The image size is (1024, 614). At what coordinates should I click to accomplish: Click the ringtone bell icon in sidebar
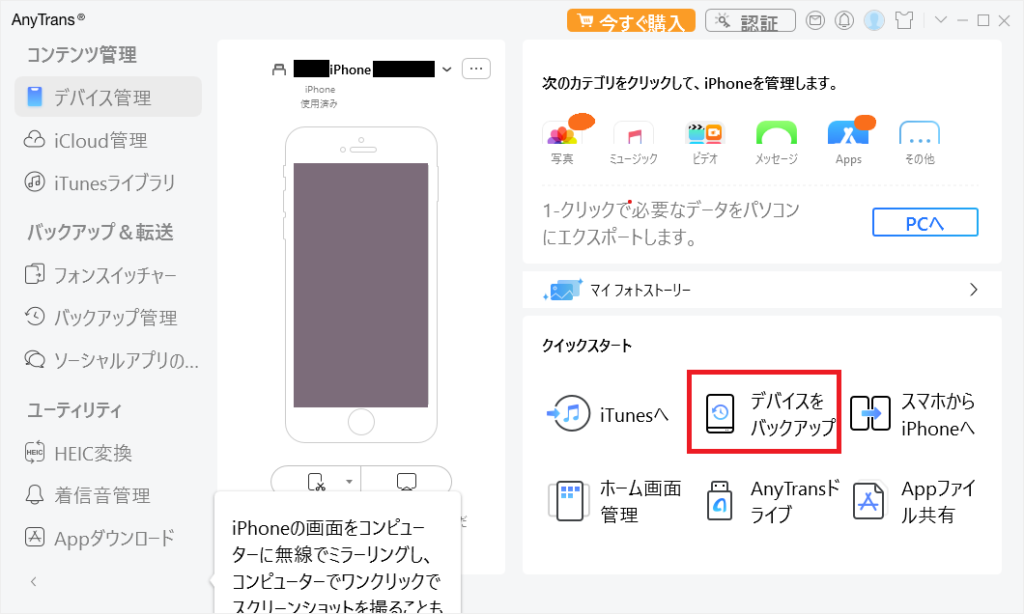pyautogui.click(x=34, y=494)
